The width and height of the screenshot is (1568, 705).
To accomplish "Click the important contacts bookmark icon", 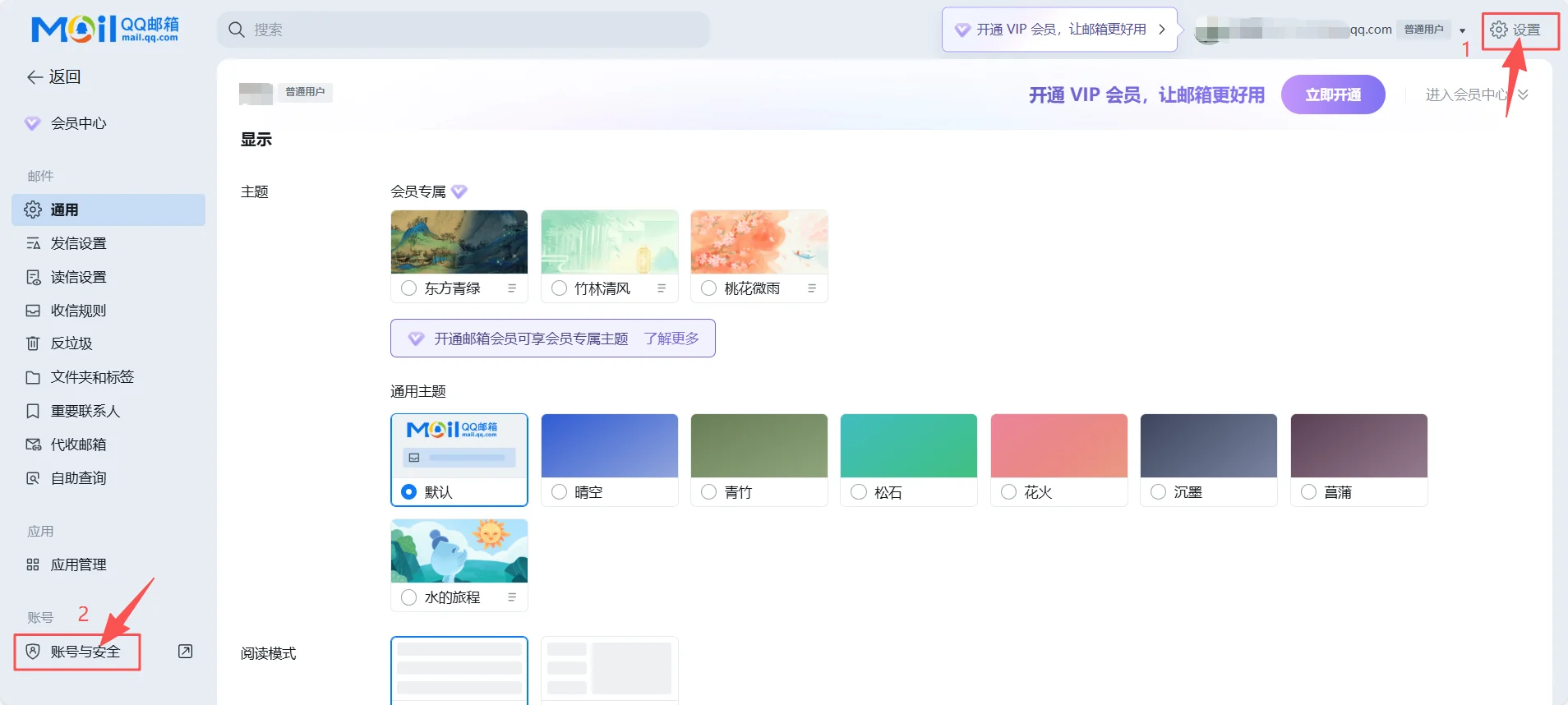I will [x=33, y=411].
